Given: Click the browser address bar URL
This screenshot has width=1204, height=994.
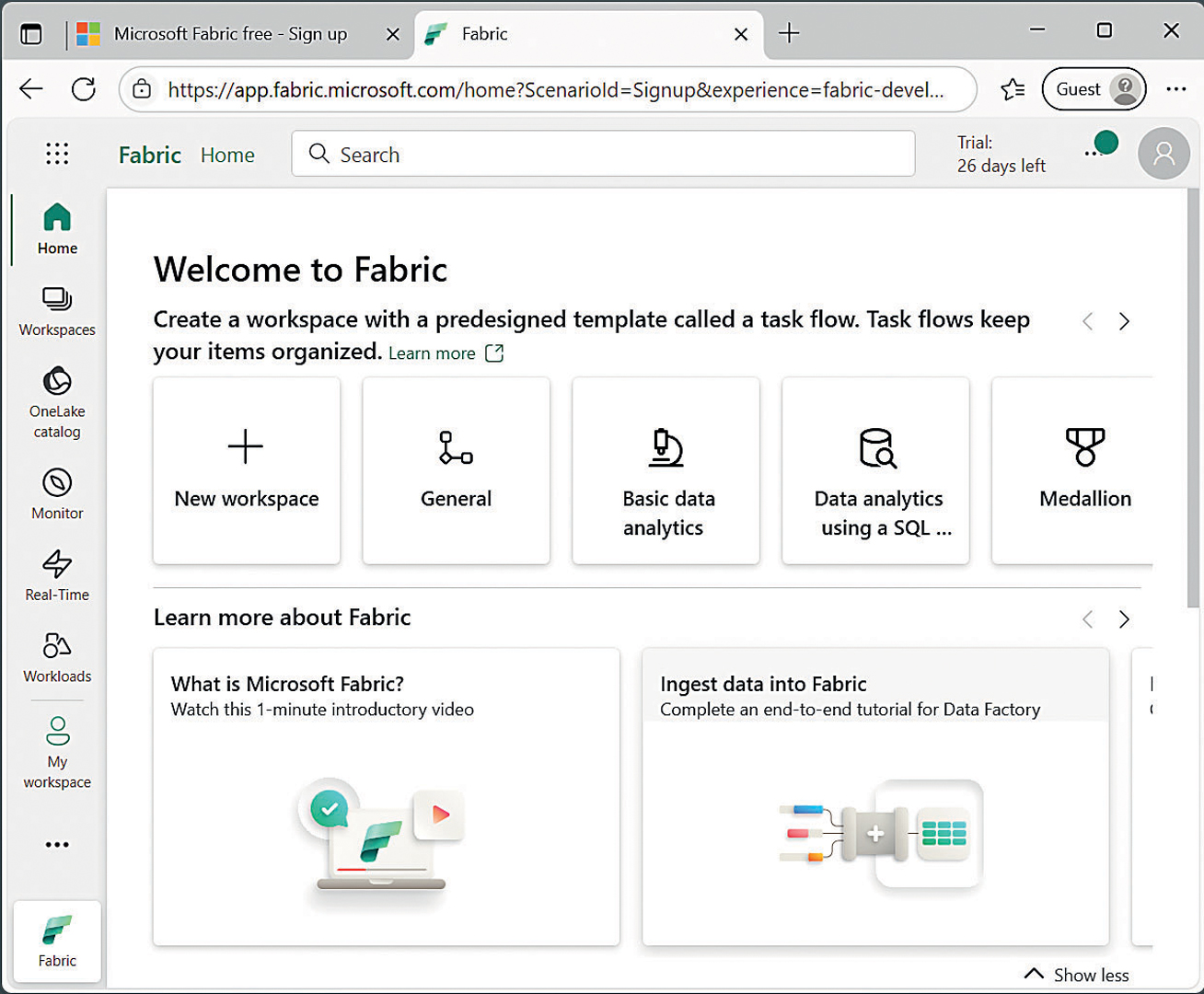Looking at the screenshot, I should [556, 89].
